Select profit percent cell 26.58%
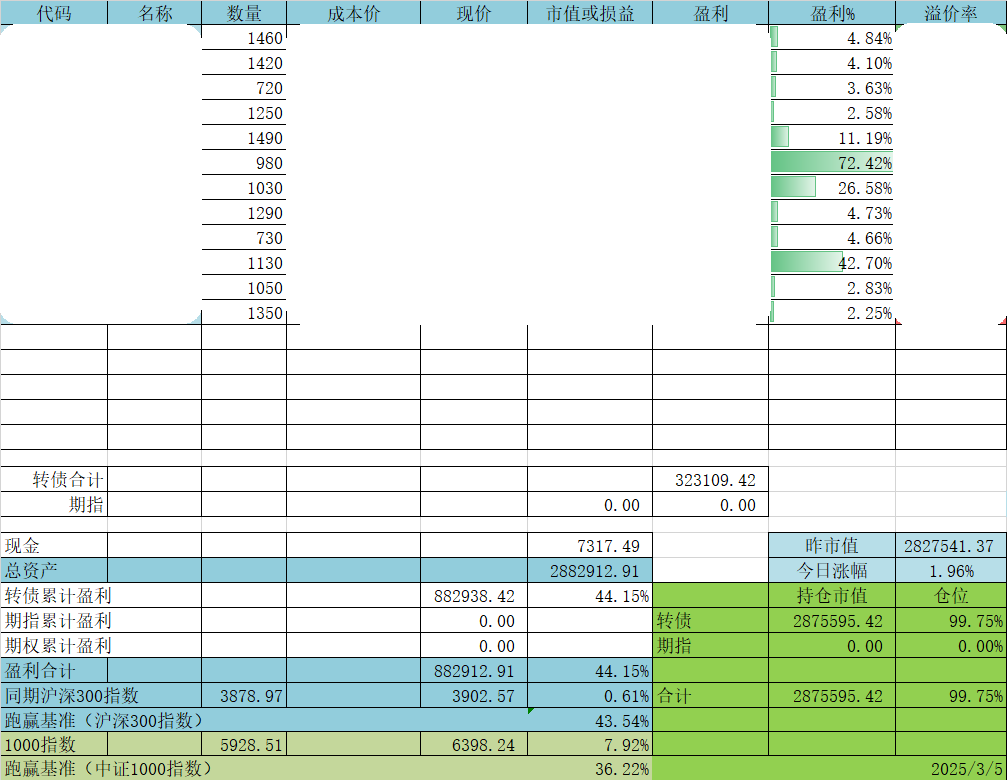This screenshot has height=780, width=1007. point(832,188)
